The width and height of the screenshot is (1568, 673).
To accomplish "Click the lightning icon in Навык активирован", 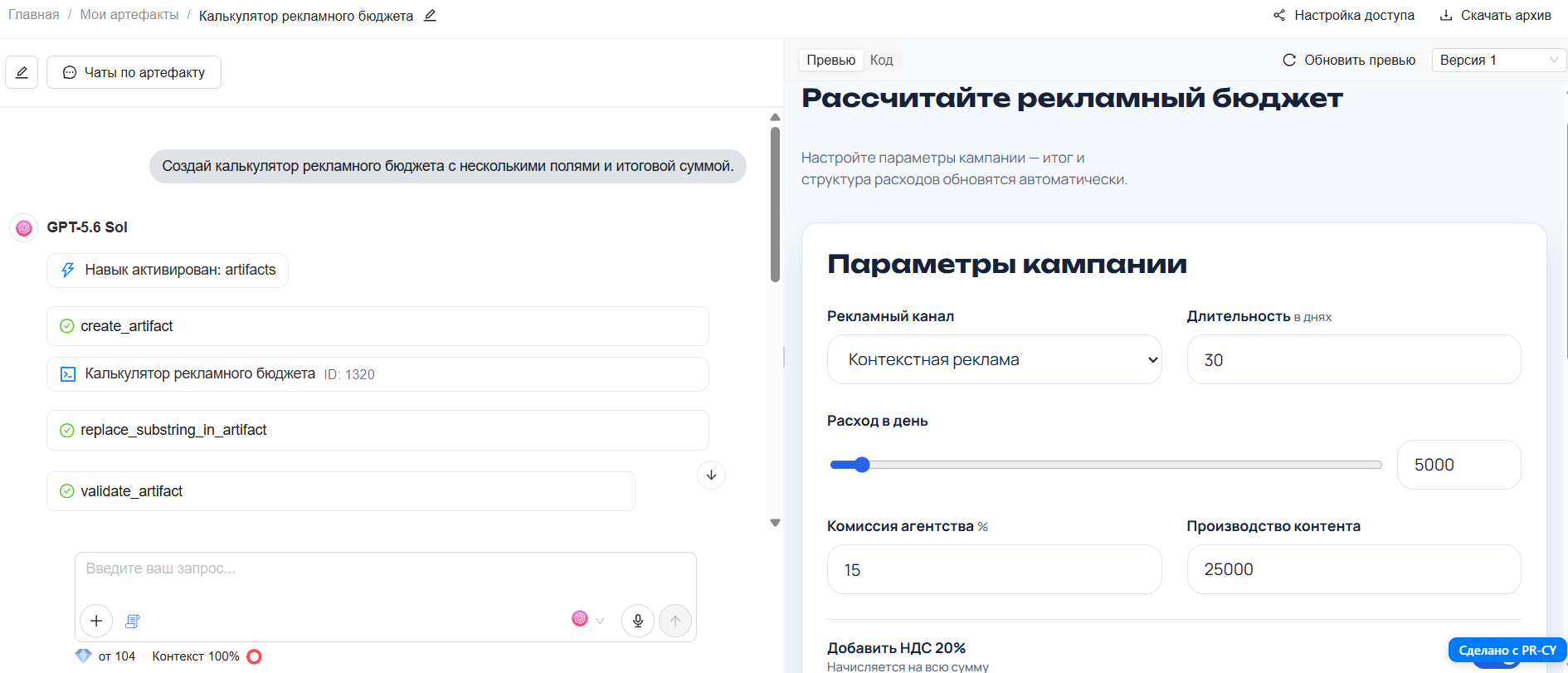I will click(68, 270).
